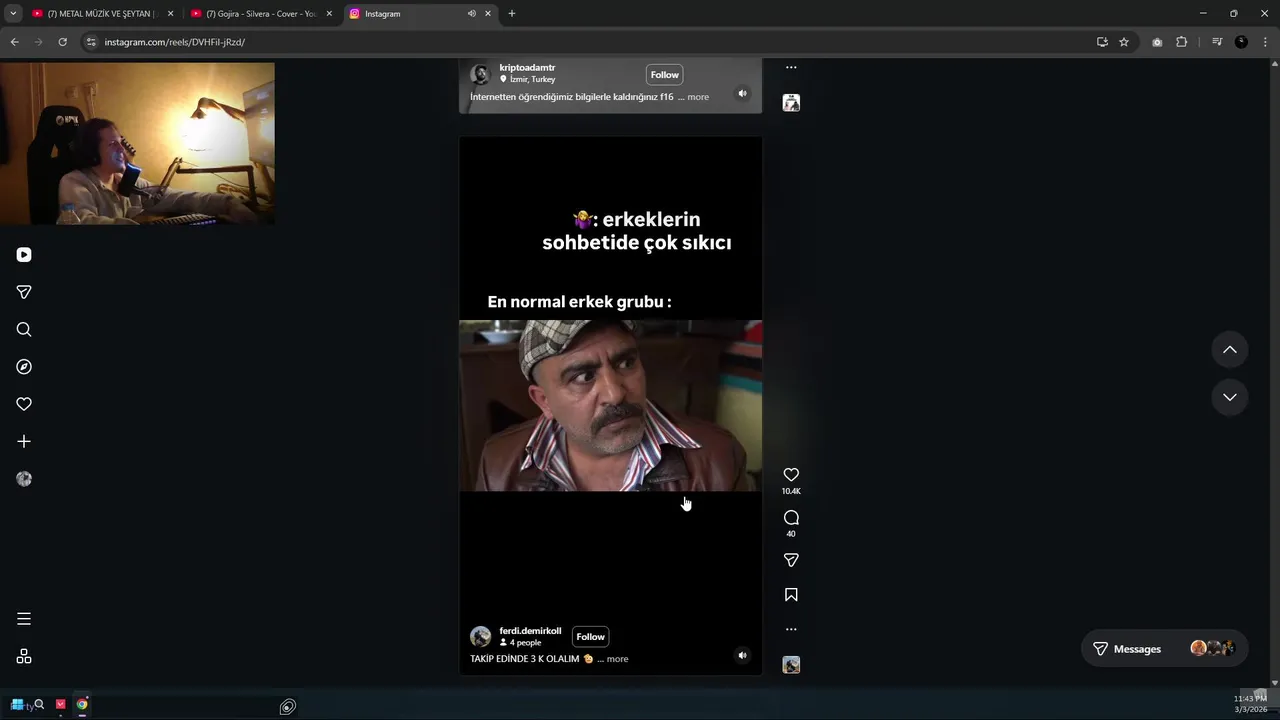
Task: Expand the ferdi.demirkoll caption with more
Action: [617, 659]
